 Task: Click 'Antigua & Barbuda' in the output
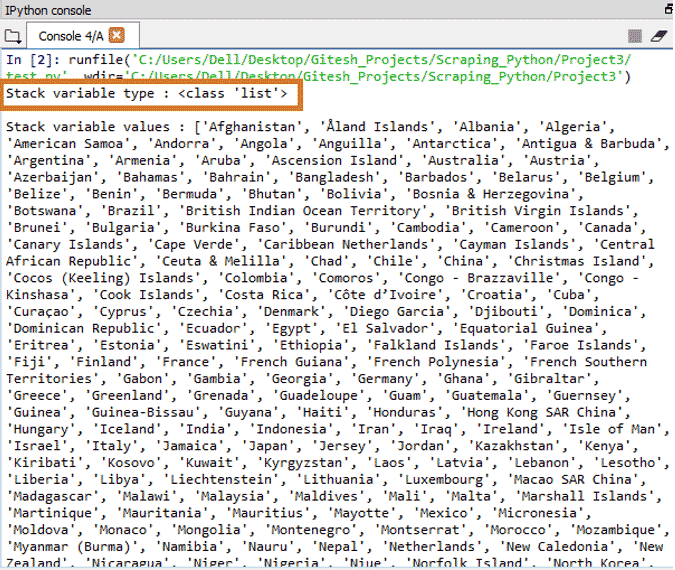tap(588, 144)
